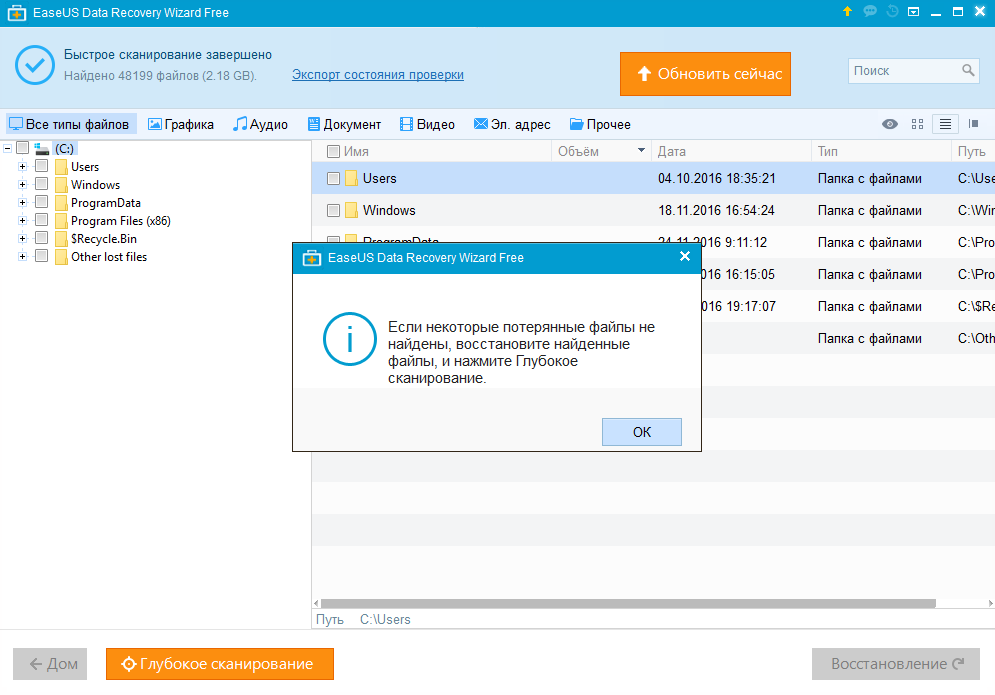Click the yellow upgrade arrow icon in title bar
The width and height of the screenshot is (995, 695).
click(848, 12)
